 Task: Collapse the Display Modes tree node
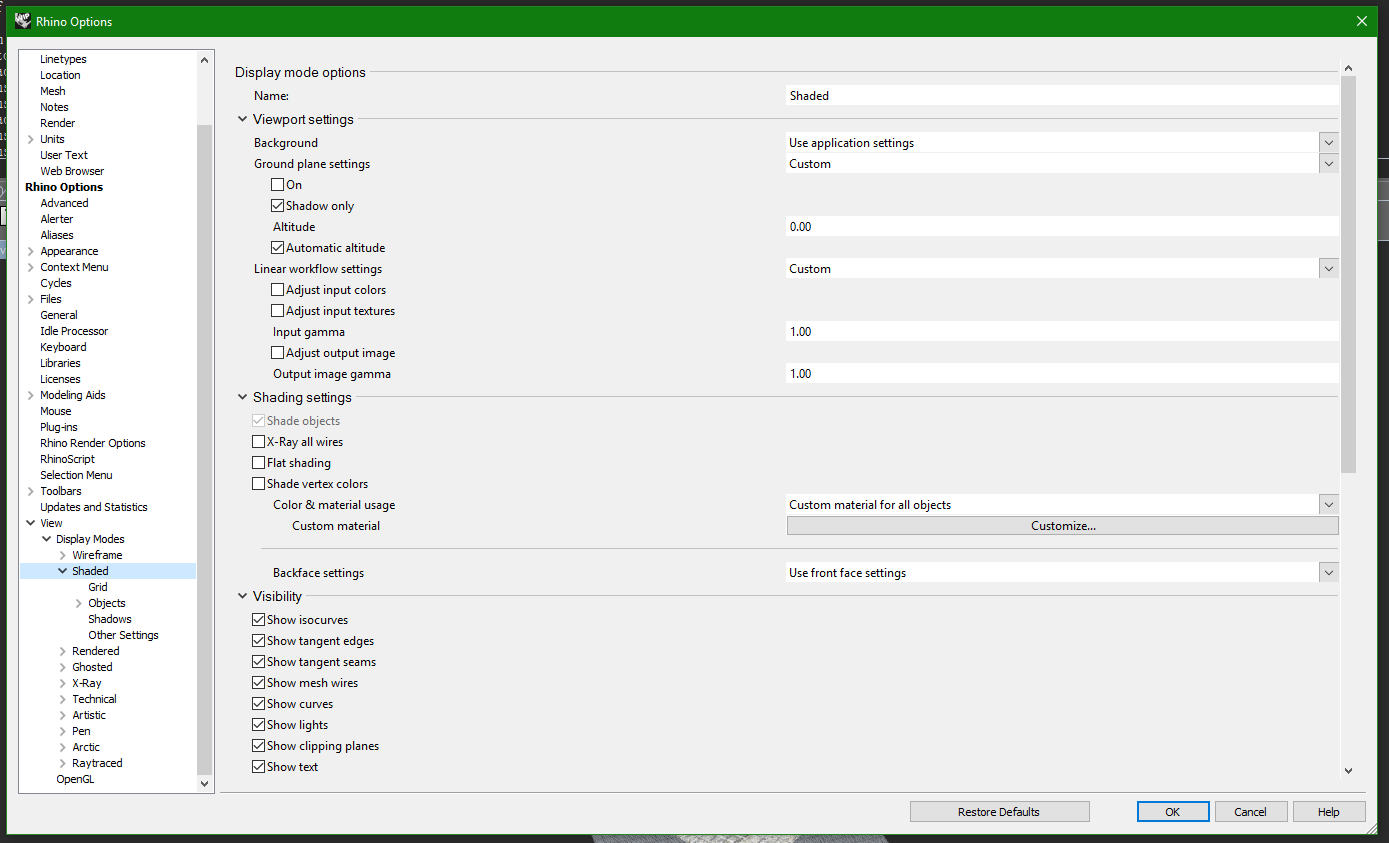tap(47, 539)
